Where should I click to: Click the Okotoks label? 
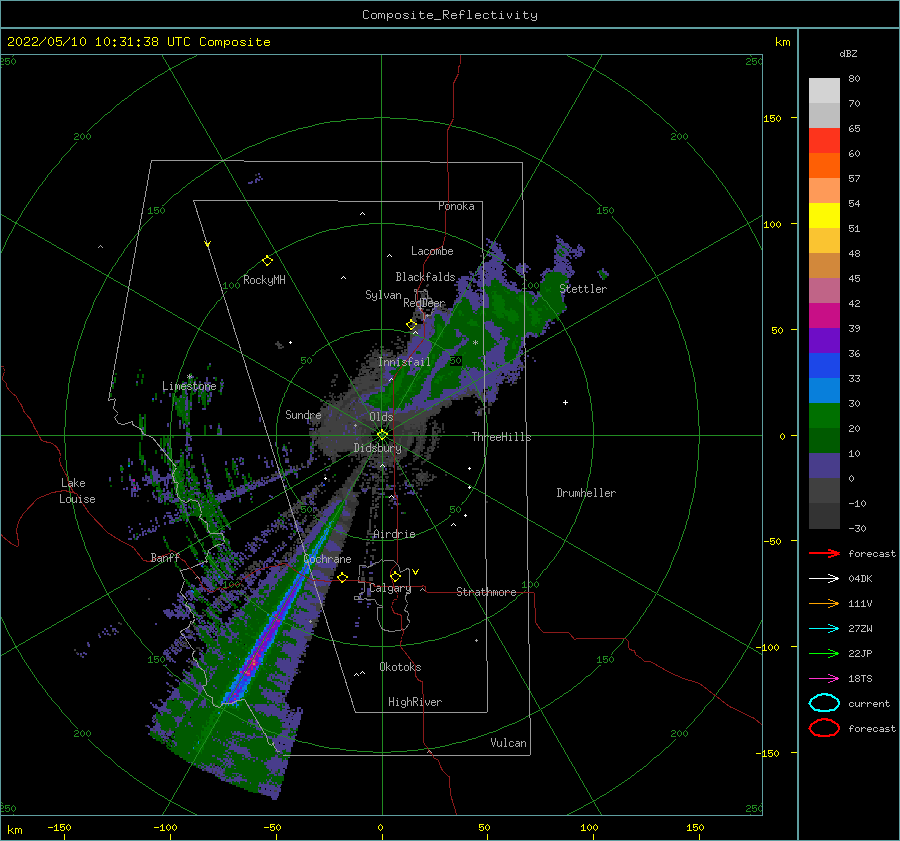[400, 667]
